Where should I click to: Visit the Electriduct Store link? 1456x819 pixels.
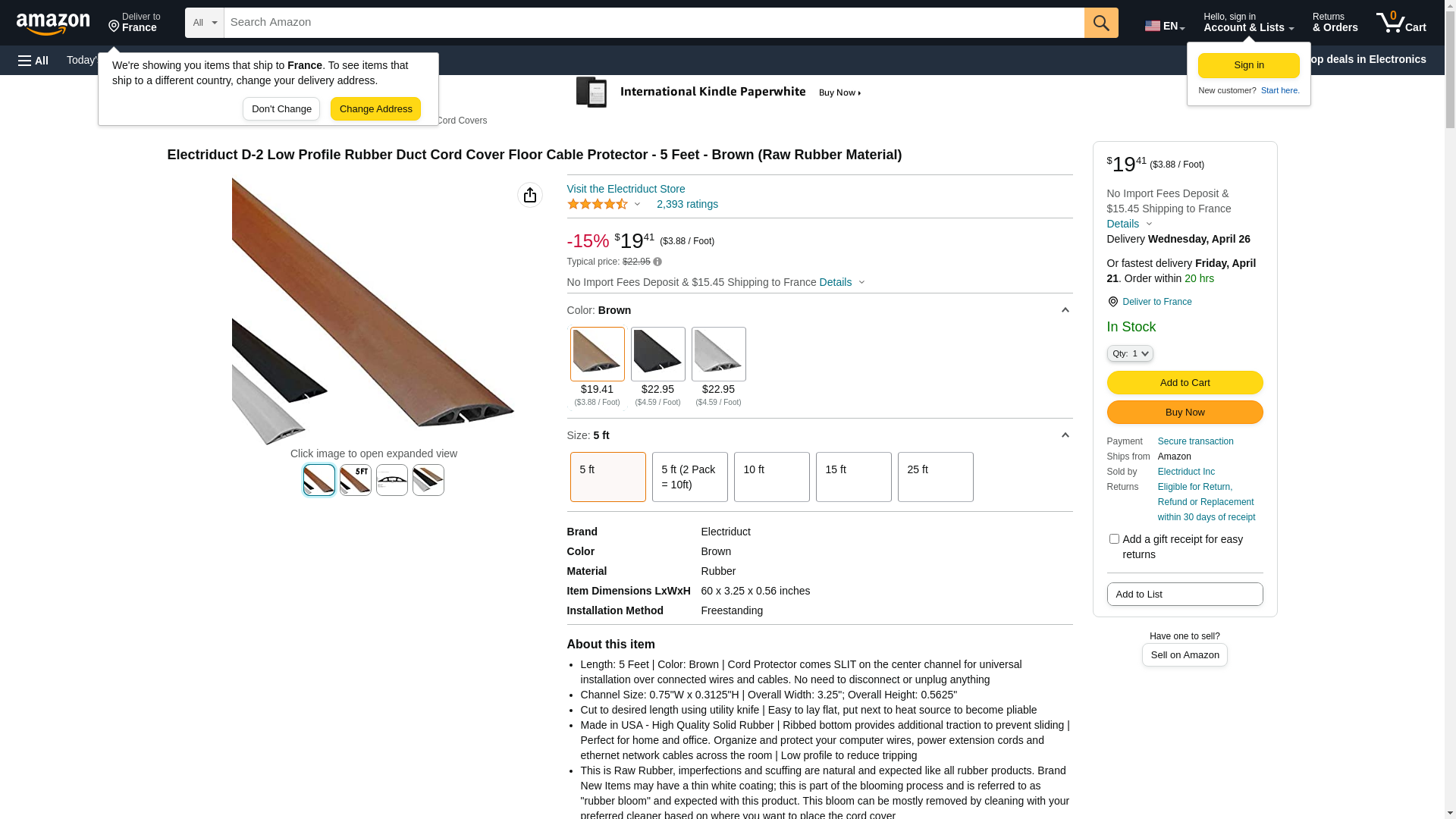coord(626,189)
